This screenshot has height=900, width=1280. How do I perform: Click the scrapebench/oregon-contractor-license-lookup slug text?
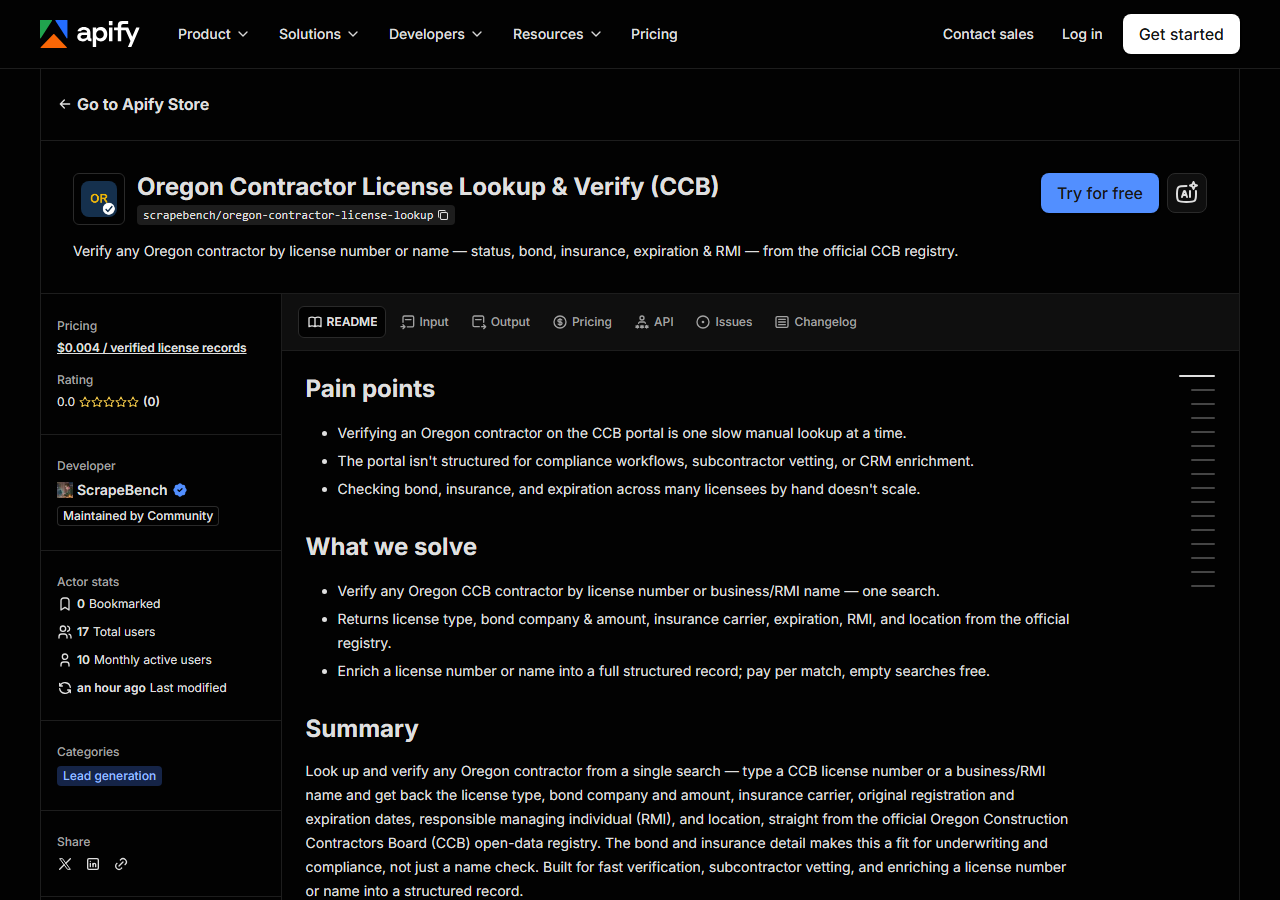click(288, 215)
